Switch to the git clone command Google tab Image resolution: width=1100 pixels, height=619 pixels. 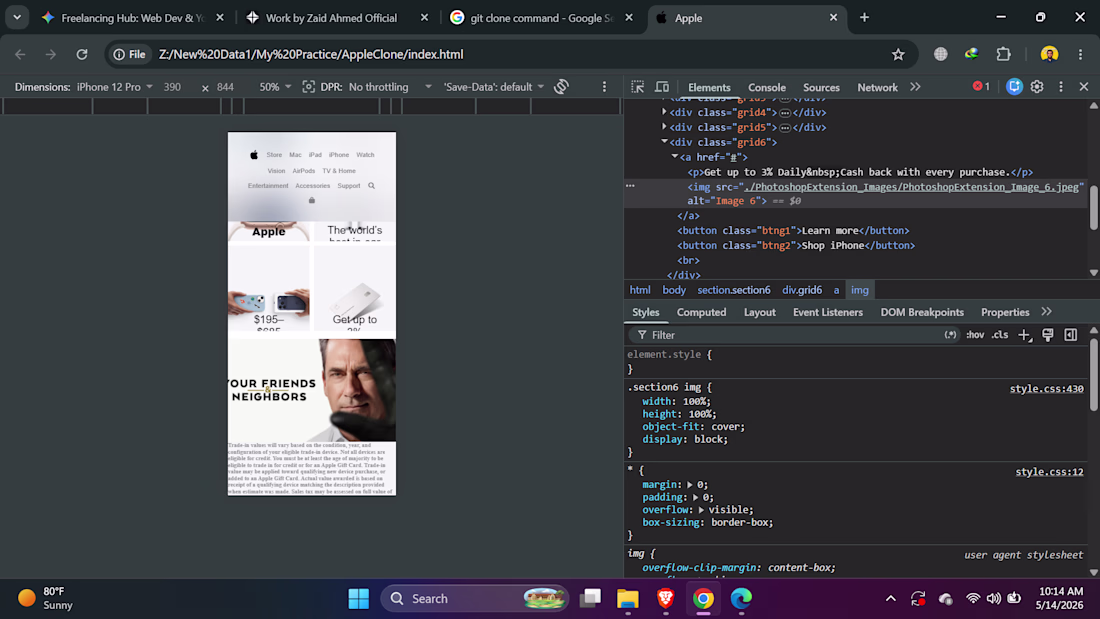point(541,18)
